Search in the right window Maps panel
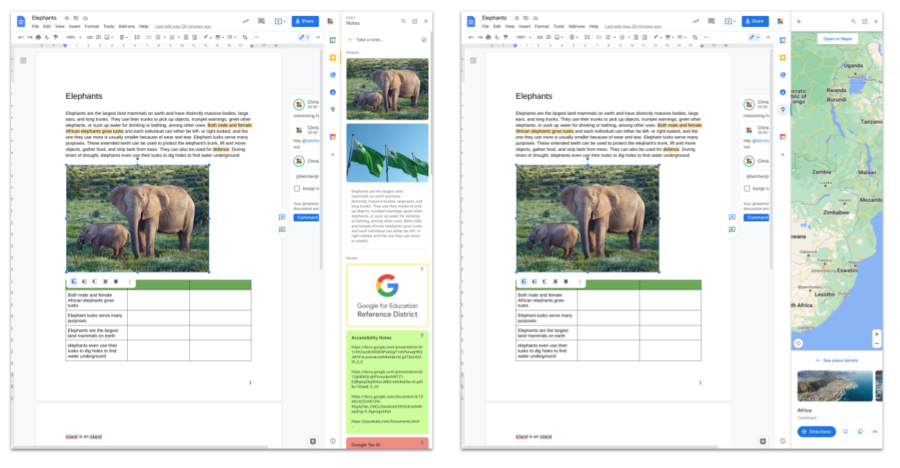The width and height of the screenshot is (900, 468). (x=854, y=21)
